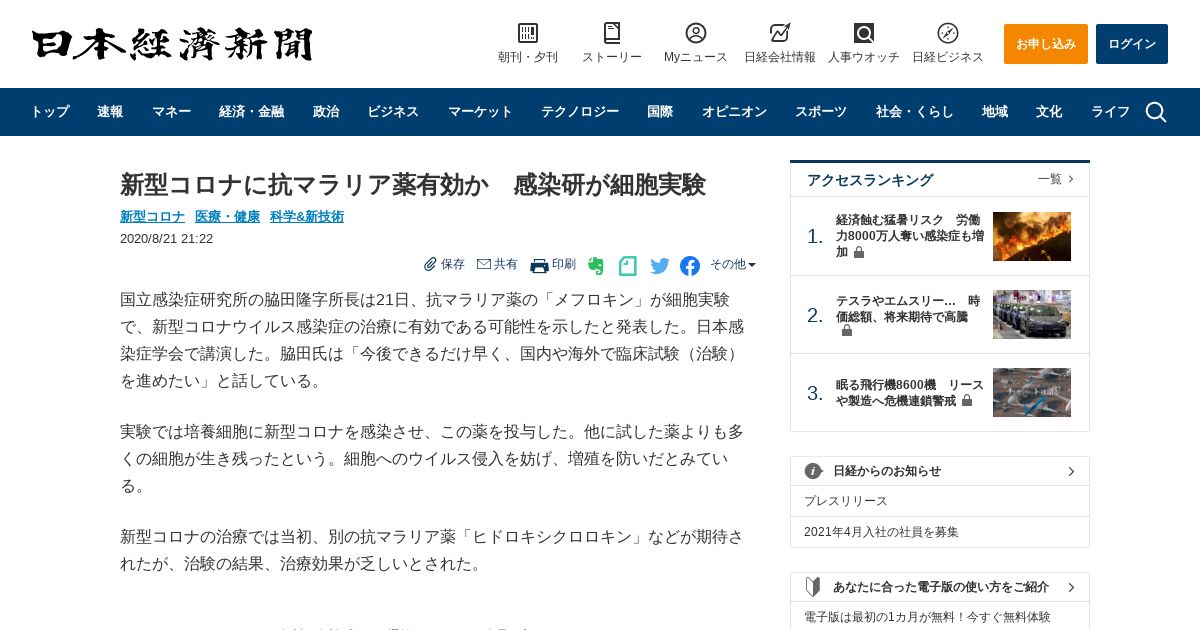
Task: Go to the 社会・くらし navigation tab
Action: [x=914, y=112]
